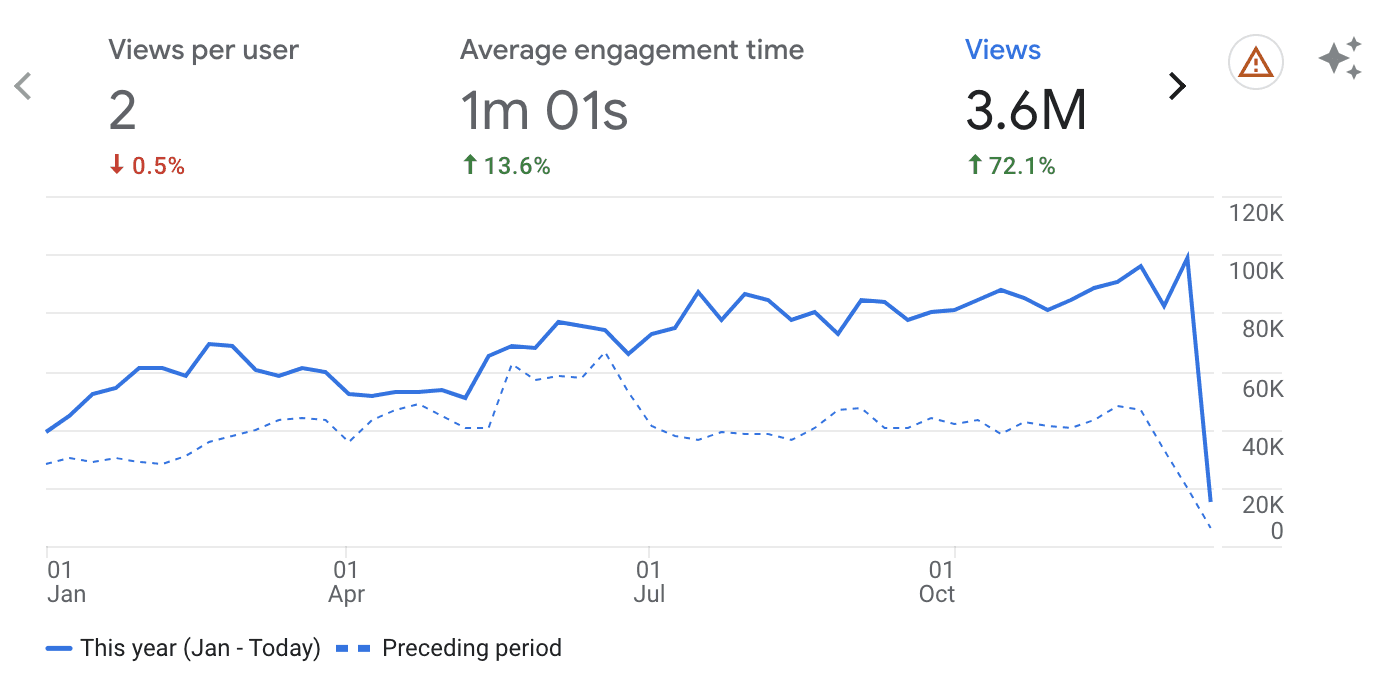Switch to the Views metric

pyautogui.click(x=1003, y=49)
